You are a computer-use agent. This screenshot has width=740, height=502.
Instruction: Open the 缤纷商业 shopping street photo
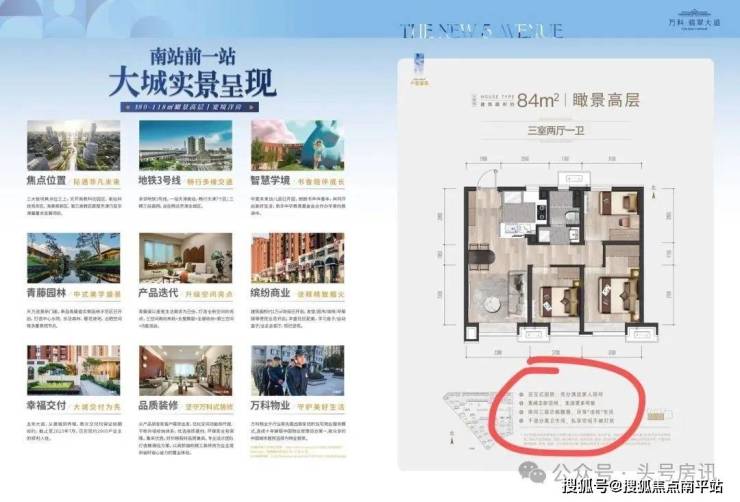point(298,258)
